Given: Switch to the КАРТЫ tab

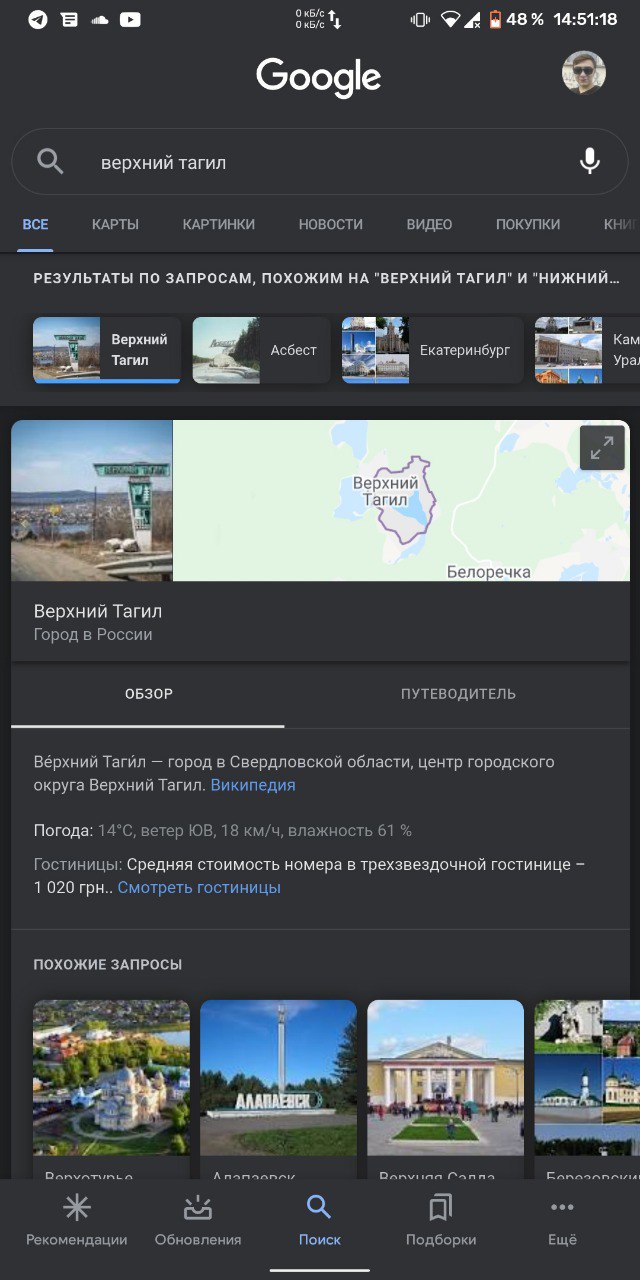Looking at the screenshot, I should pyautogui.click(x=115, y=224).
